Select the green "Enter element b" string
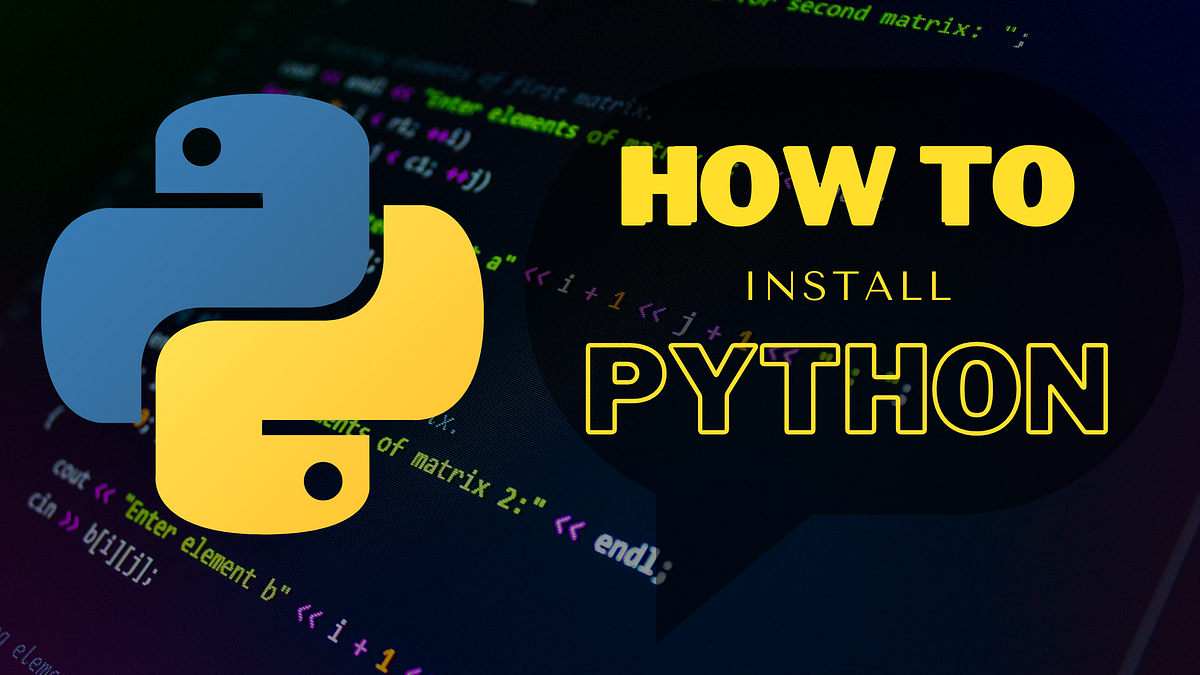 point(208,548)
